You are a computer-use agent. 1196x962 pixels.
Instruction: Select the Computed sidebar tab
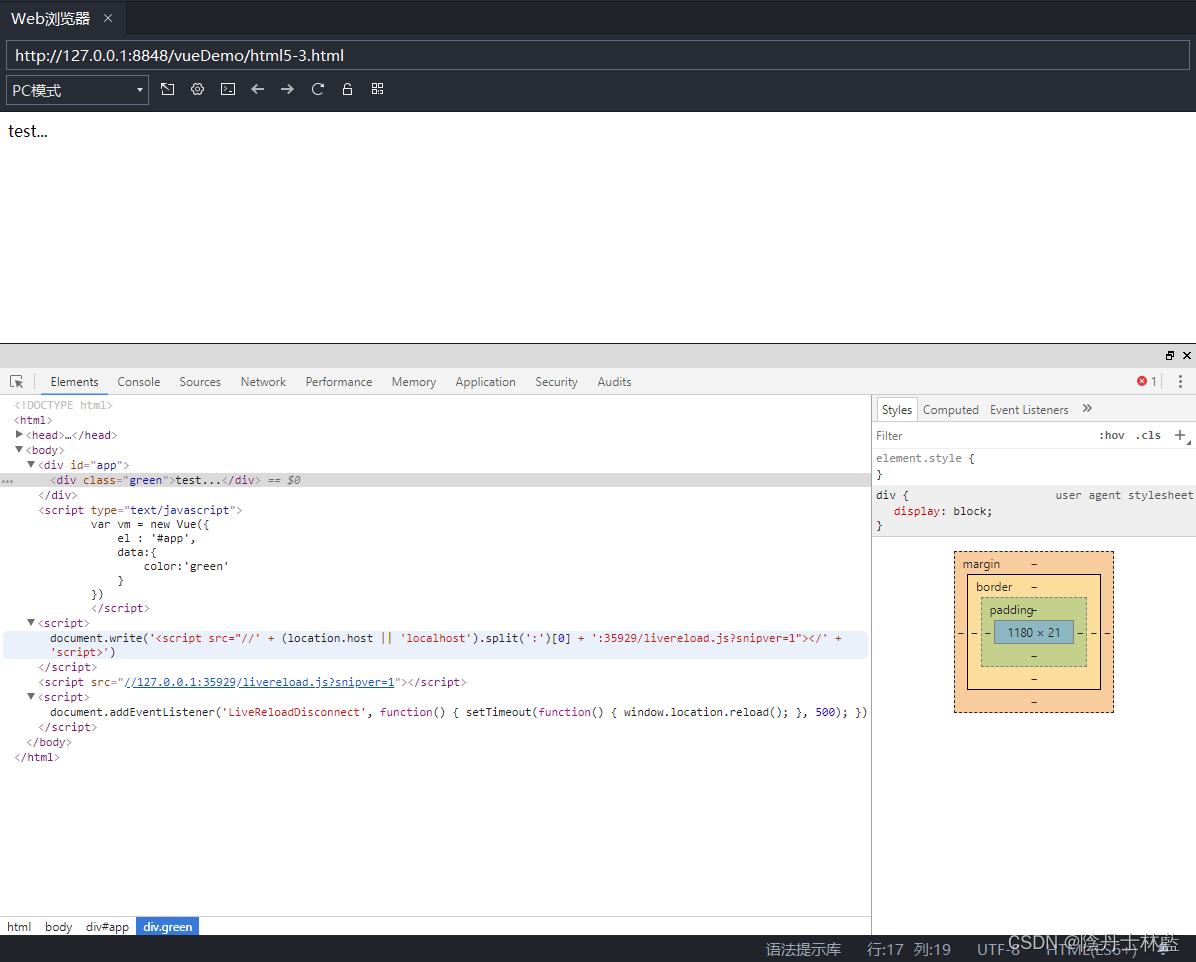(950, 410)
